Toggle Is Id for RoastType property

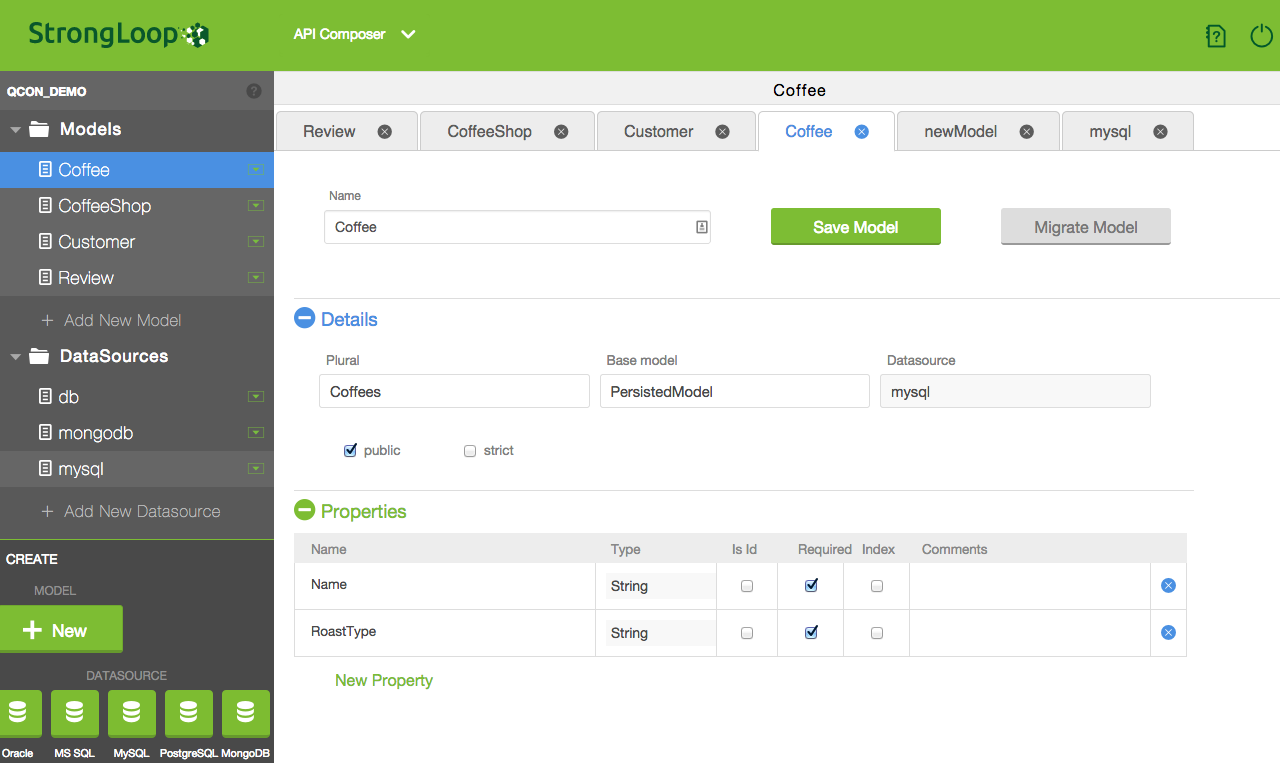[747, 633]
